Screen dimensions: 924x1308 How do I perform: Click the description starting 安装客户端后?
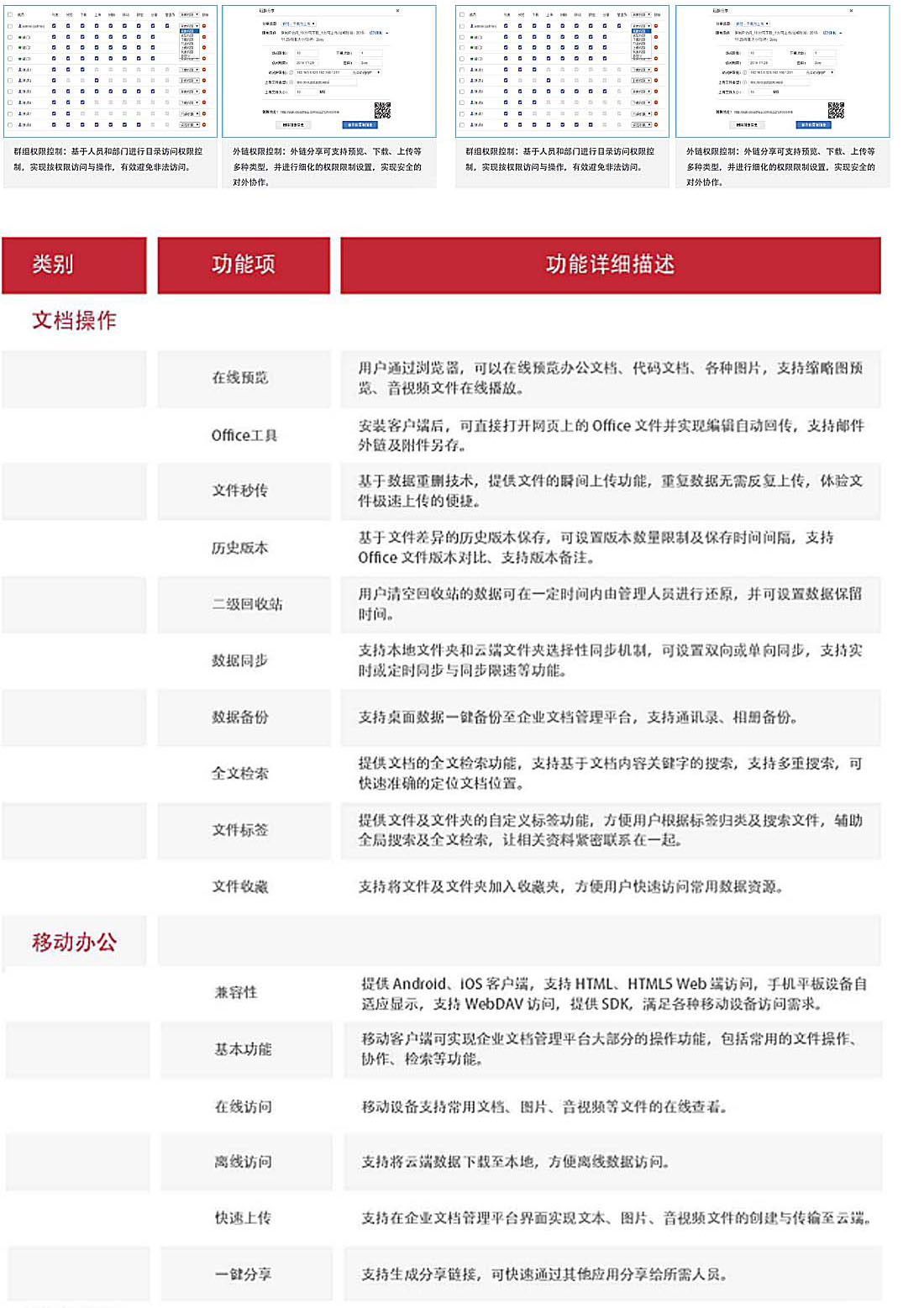[x=611, y=435]
